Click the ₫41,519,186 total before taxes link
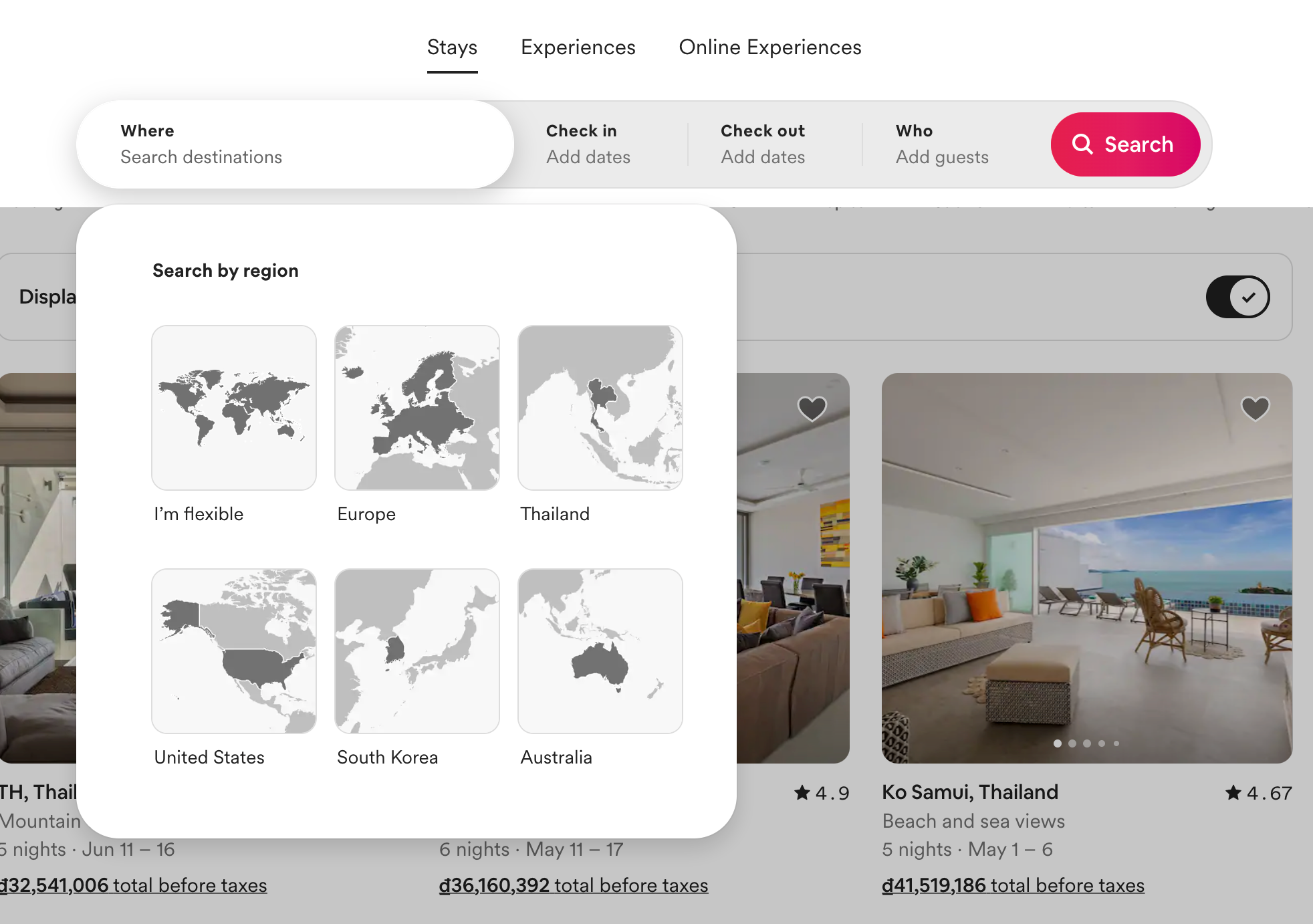This screenshot has width=1313, height=924. point(1013,885)
